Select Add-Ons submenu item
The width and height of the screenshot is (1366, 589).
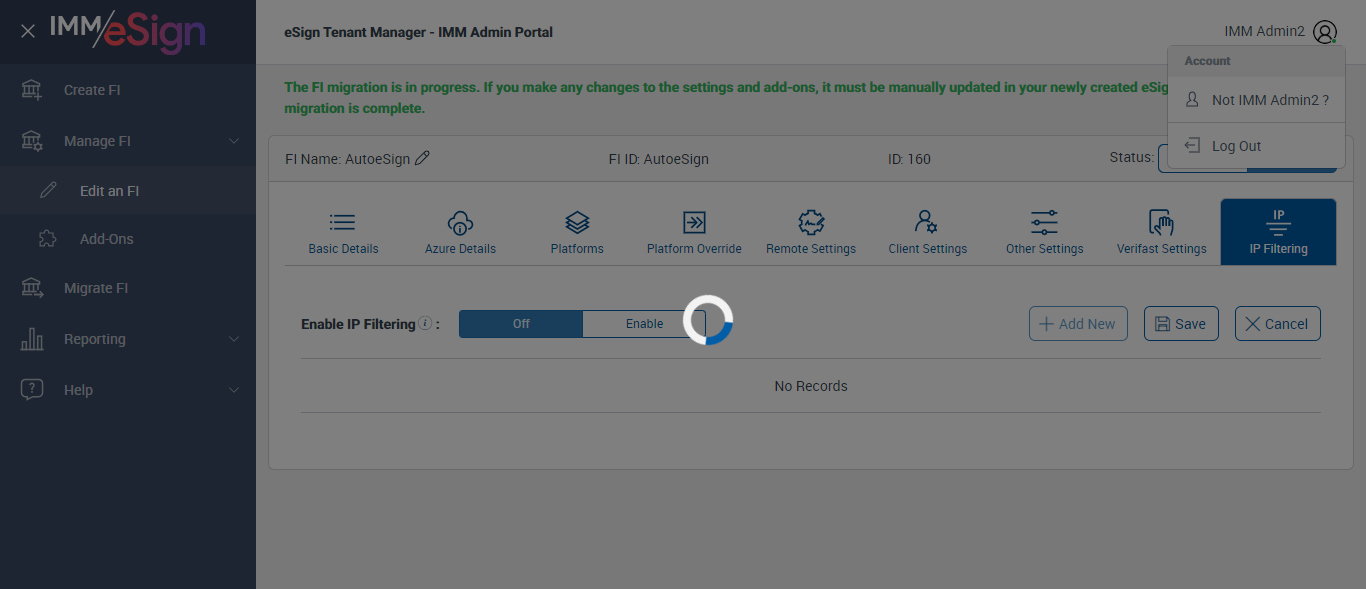(128, 239)
